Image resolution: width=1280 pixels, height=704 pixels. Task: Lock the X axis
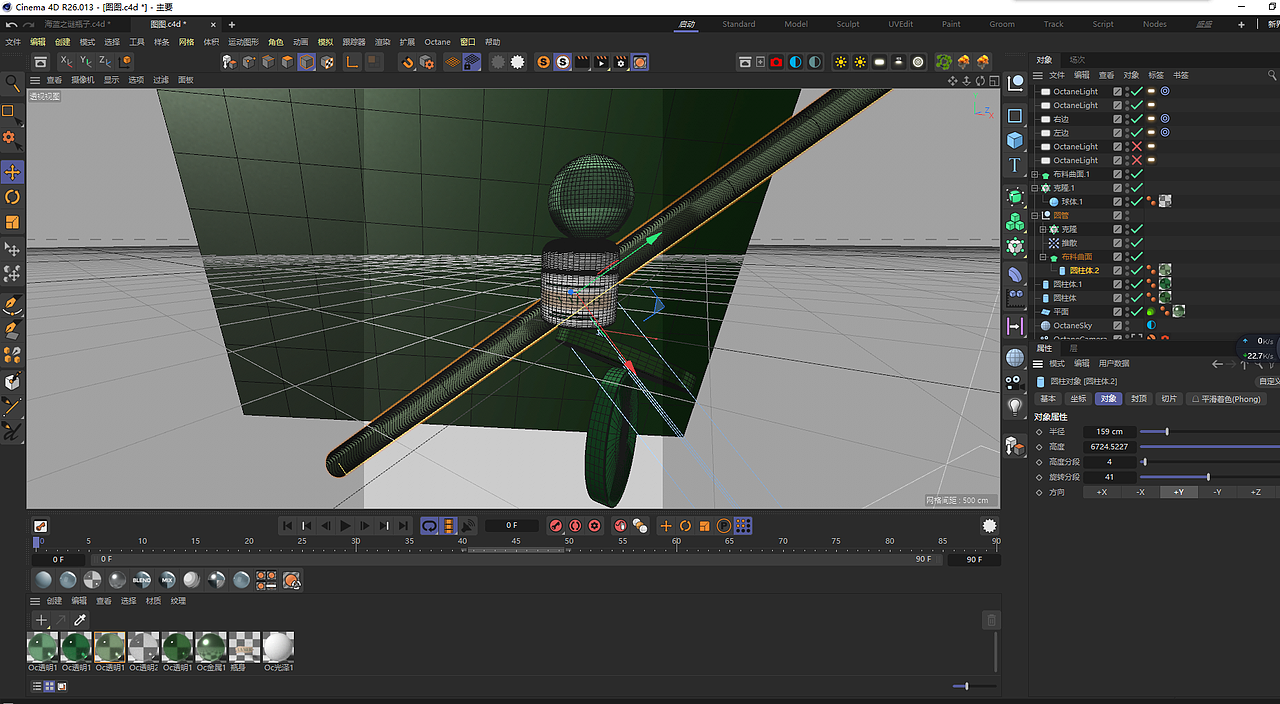(66, 62)
